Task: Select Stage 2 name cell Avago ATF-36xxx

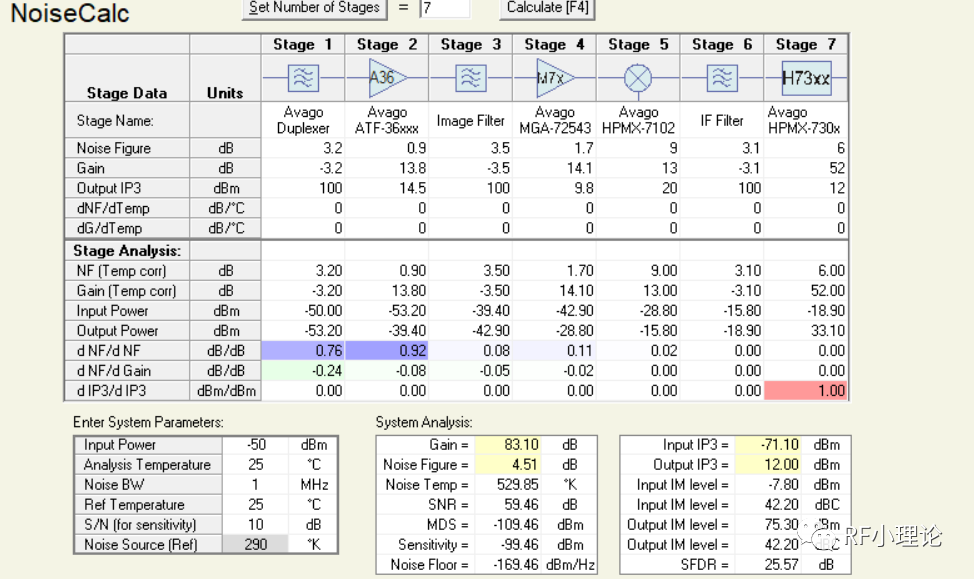Action: coord(386,120)
